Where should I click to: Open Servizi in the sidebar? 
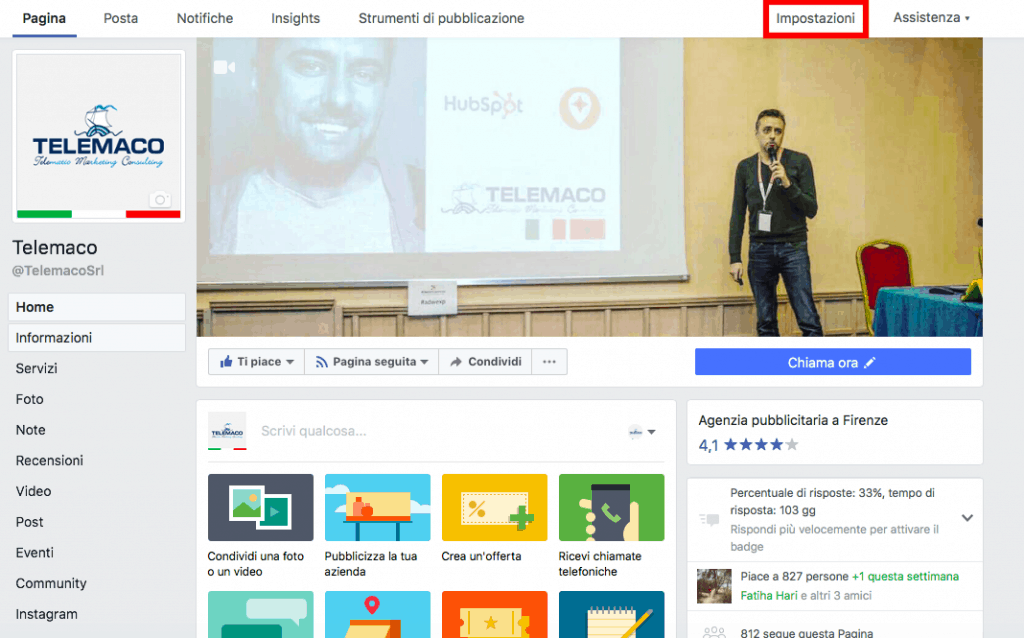click(37, 368)
